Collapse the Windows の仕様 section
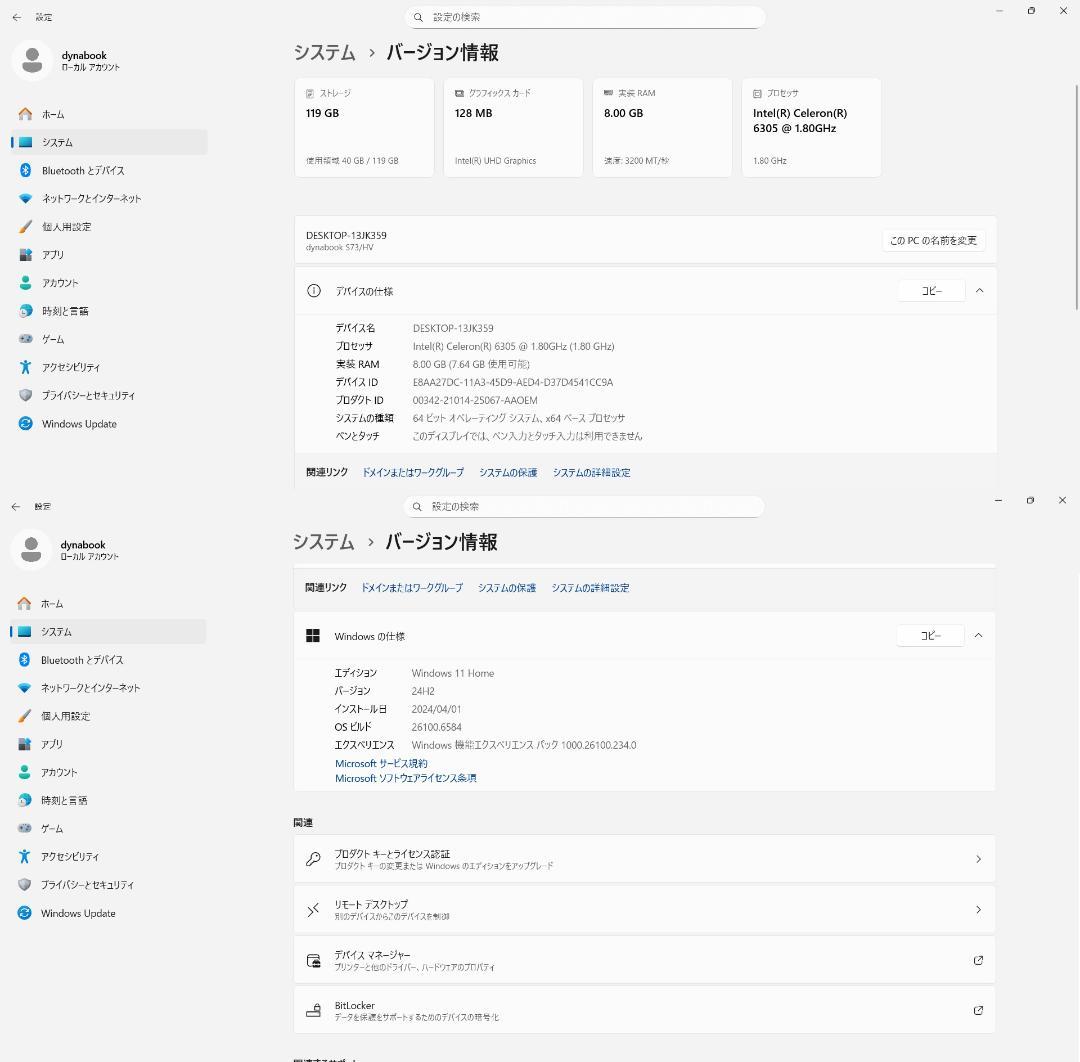1080x1062 pixels. (978, 635)
